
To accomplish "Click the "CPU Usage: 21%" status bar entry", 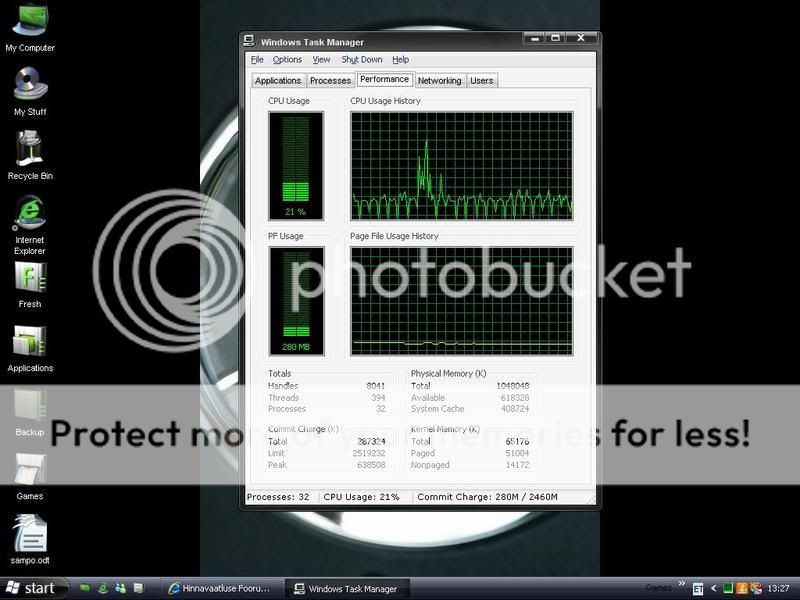I will coord(362,497).
